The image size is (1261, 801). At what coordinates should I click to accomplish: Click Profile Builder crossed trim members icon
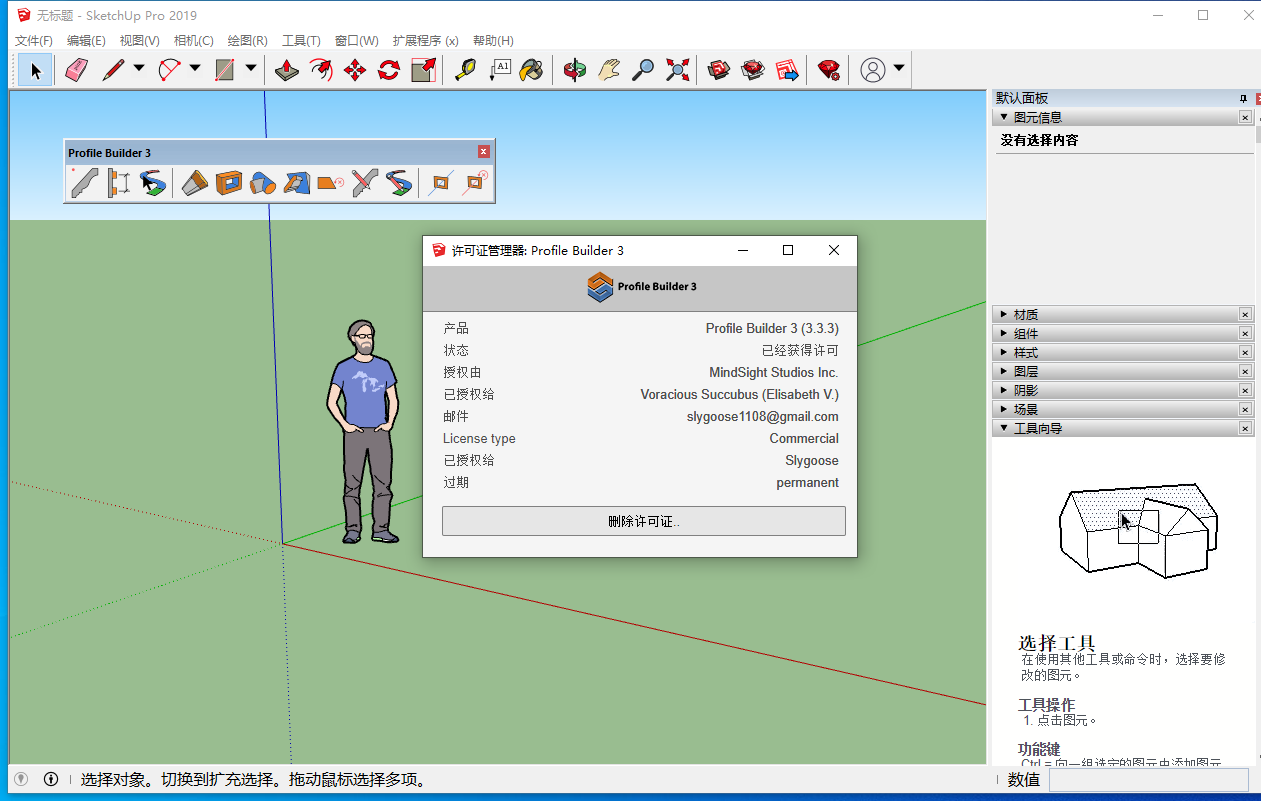pos(365,183)
